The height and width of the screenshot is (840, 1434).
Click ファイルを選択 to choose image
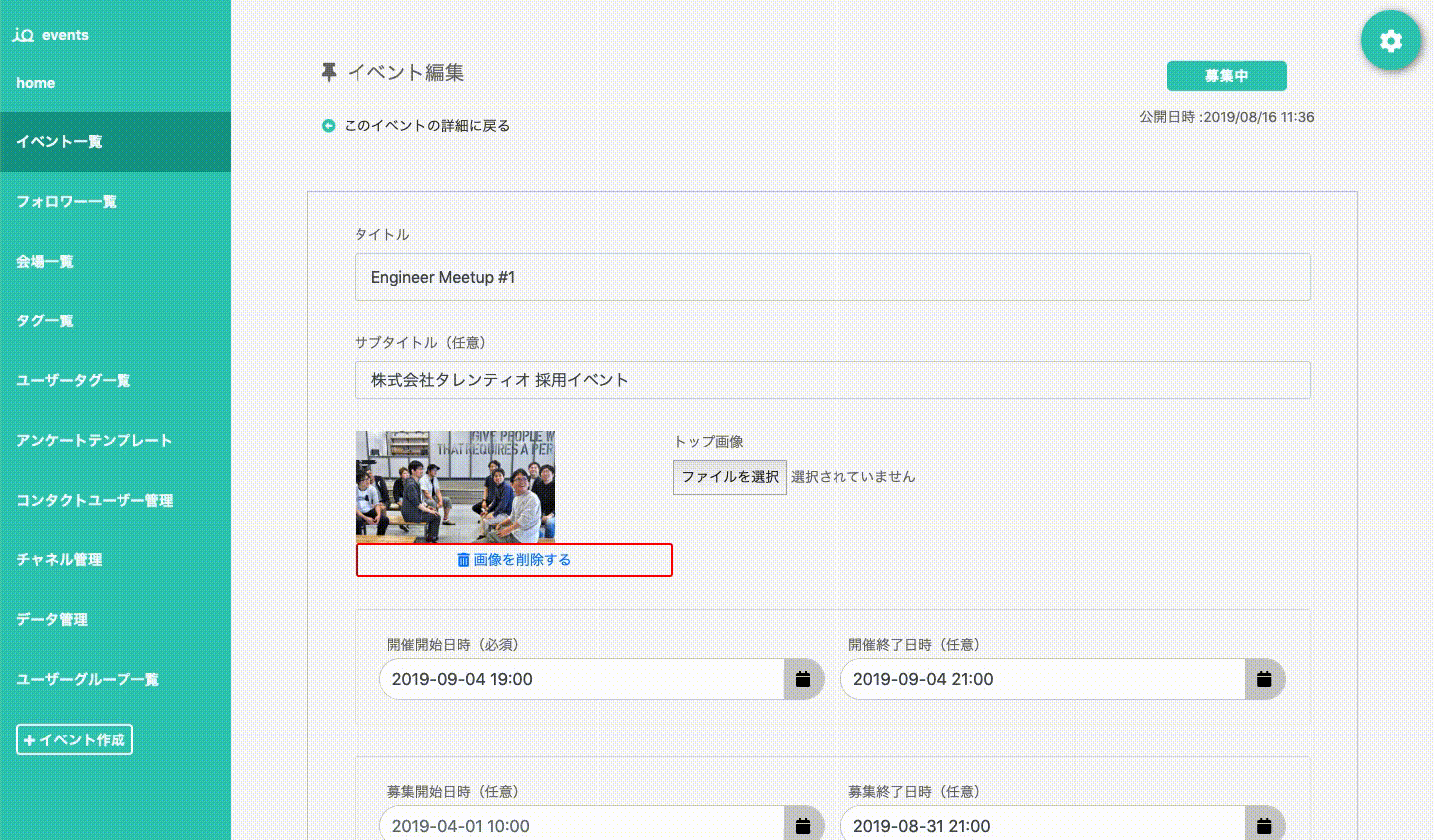(730, 477)
